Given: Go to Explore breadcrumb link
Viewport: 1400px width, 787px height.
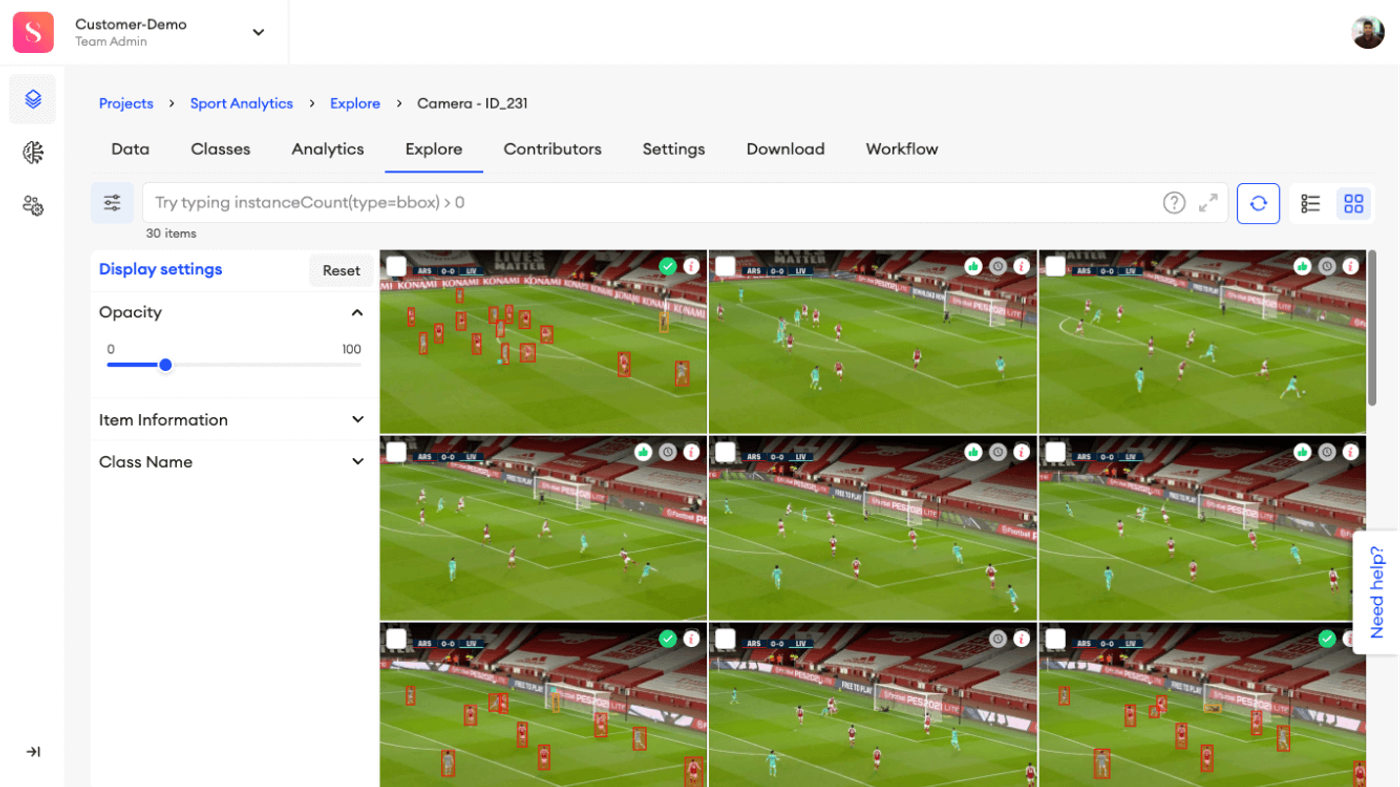Looking at the screenshot, I should 355,103.
